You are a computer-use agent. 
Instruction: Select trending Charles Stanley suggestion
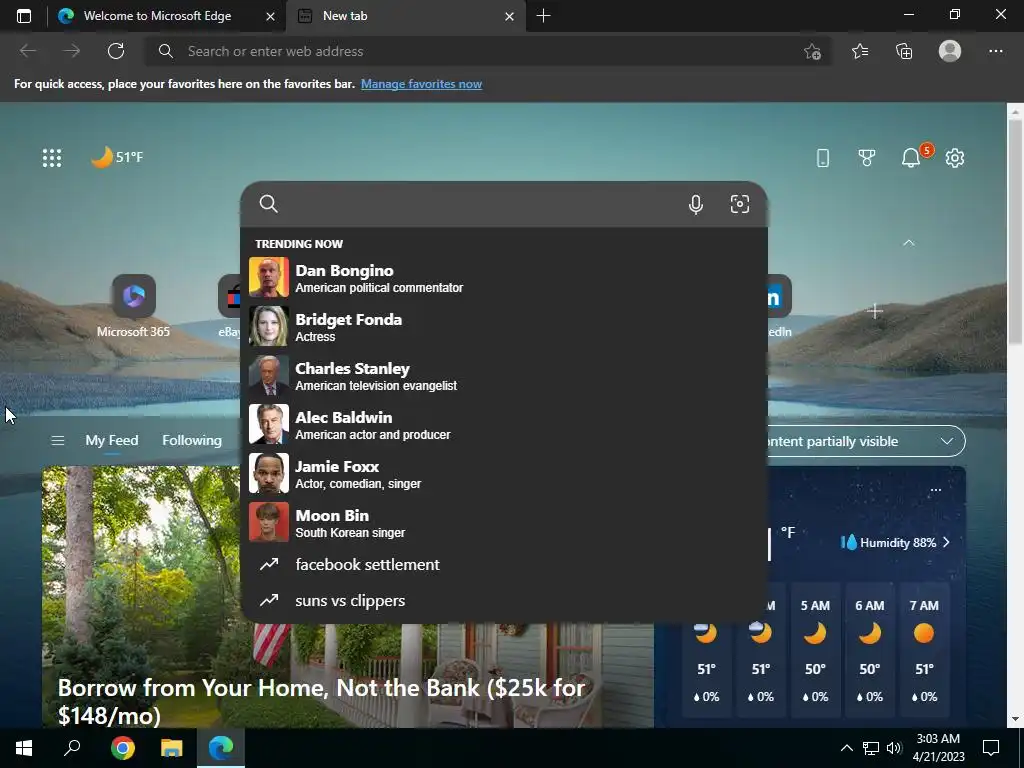point(504,376)
